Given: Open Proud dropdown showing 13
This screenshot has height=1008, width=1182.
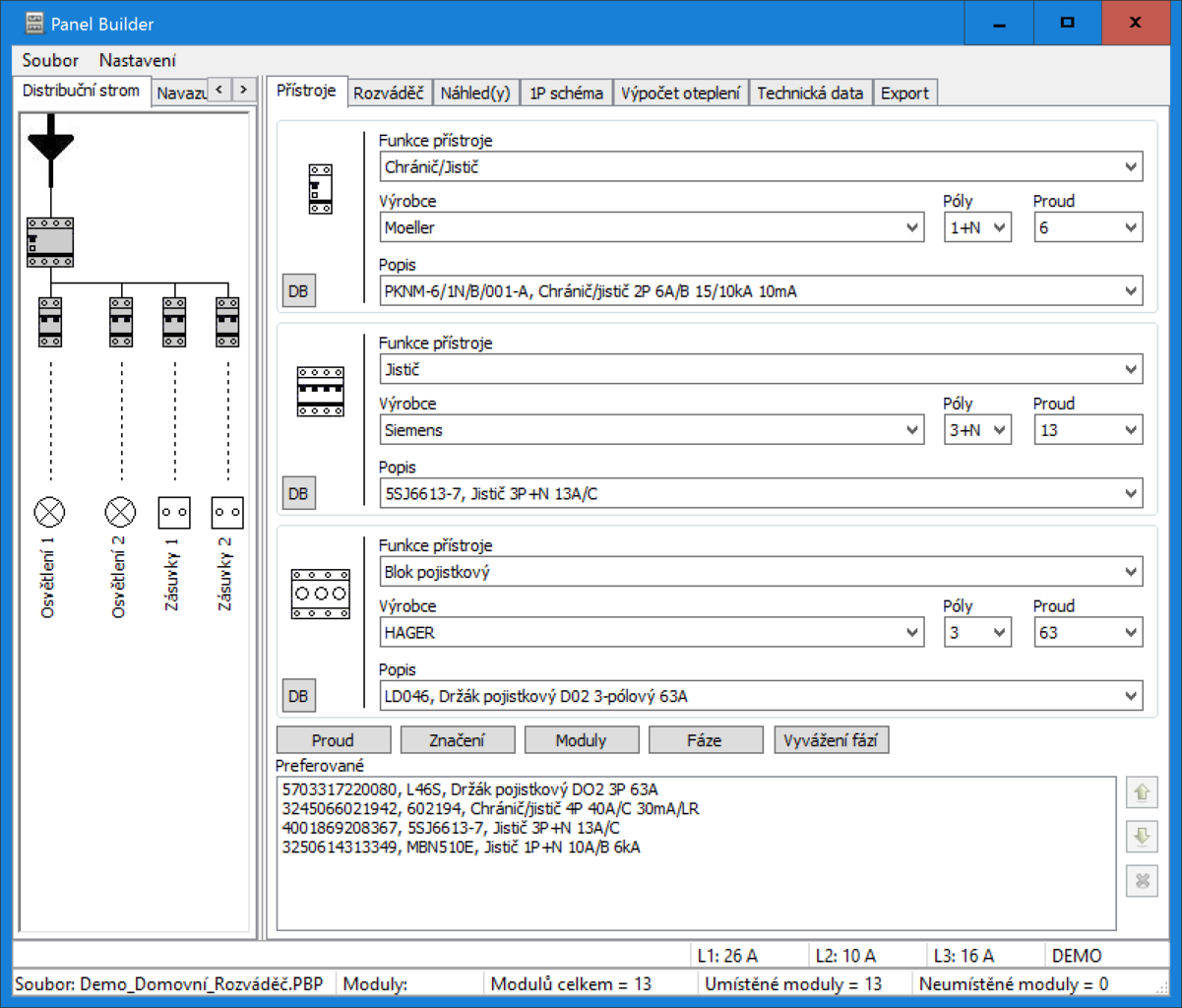Looking at the screenshot, I should pyautogui.click(x=1089, y=430).
